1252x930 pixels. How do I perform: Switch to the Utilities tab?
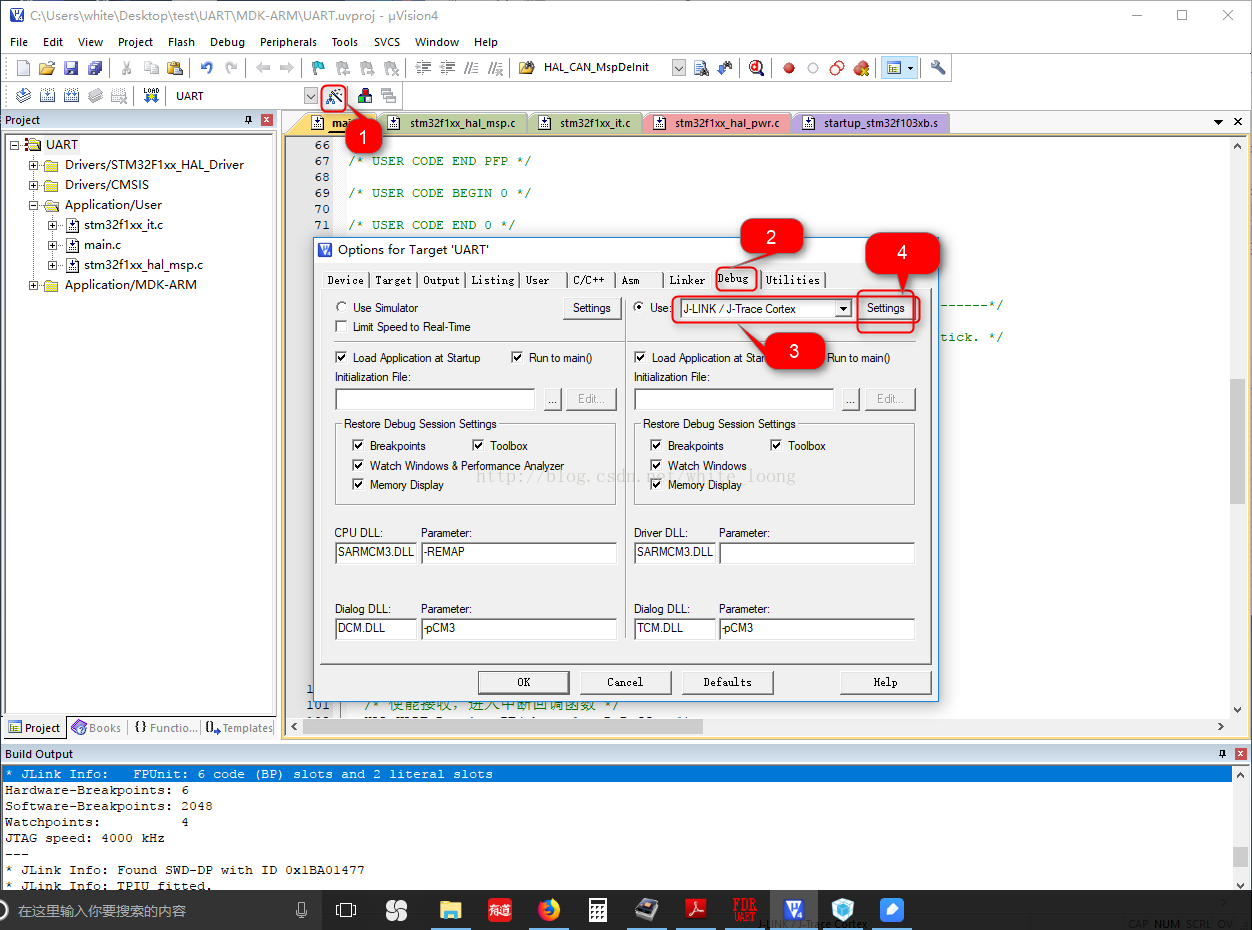[792, 280]
